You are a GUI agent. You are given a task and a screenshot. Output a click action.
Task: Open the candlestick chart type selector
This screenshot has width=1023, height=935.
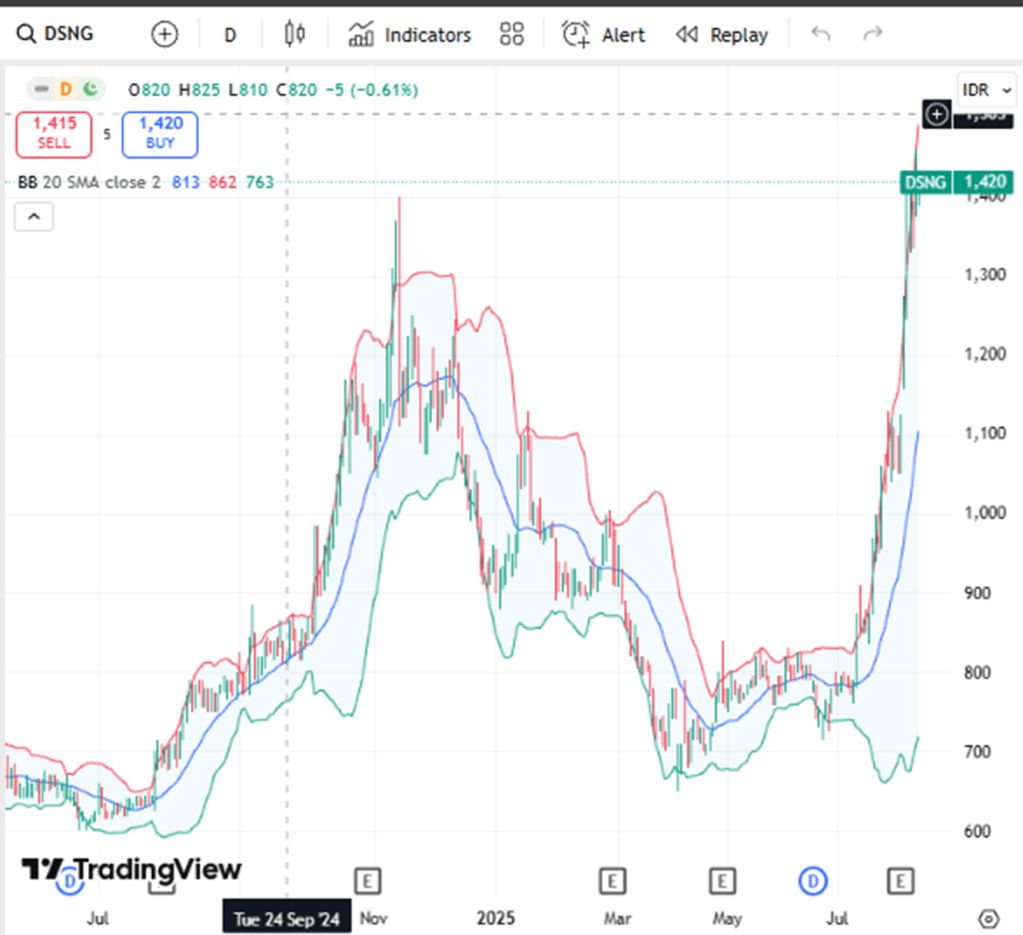[295, 34]
